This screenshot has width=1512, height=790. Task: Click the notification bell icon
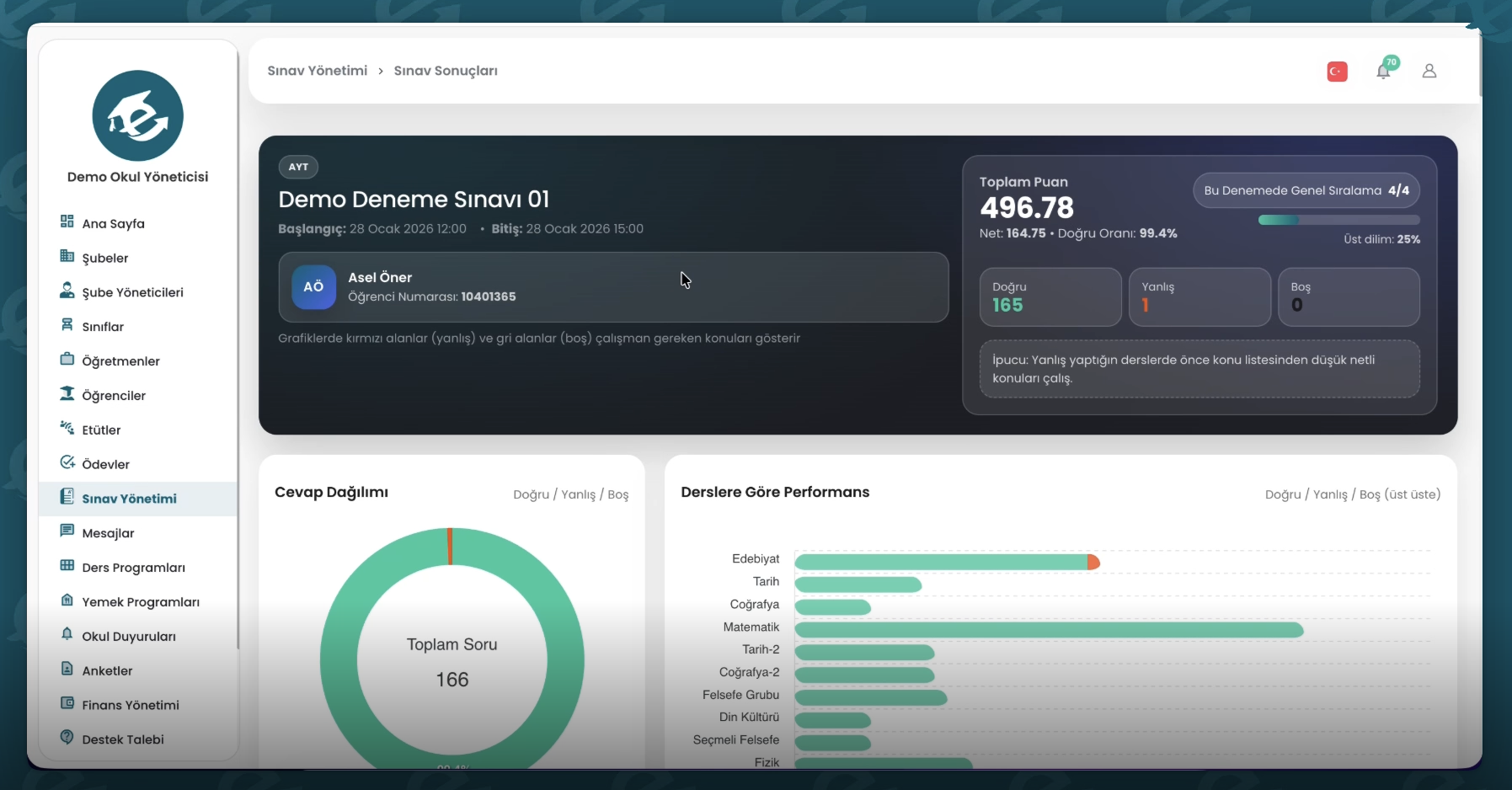tap(1383, 72)
